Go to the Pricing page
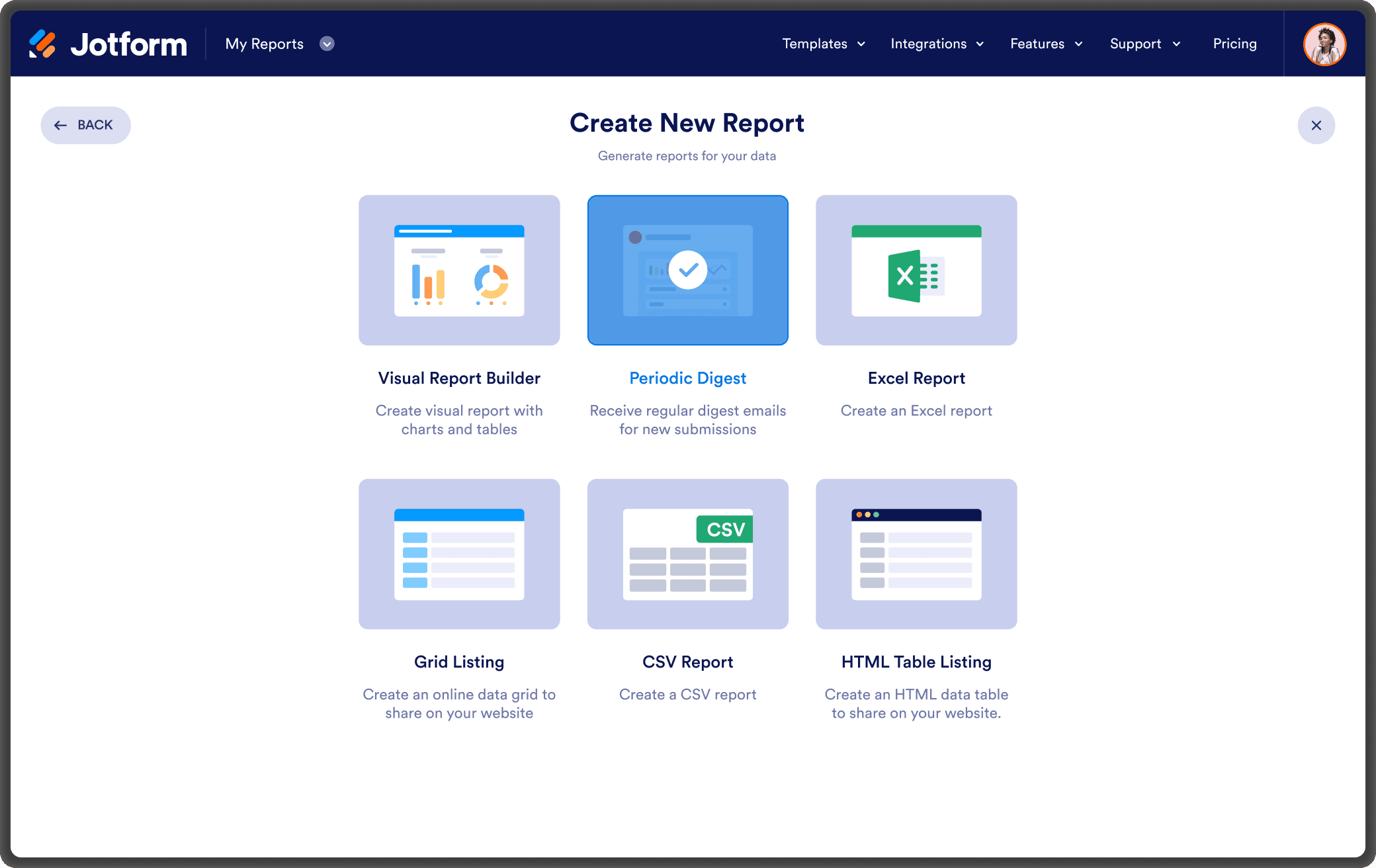The image size is (1376, 868). pyautogui.click(x=1234, y=44)
